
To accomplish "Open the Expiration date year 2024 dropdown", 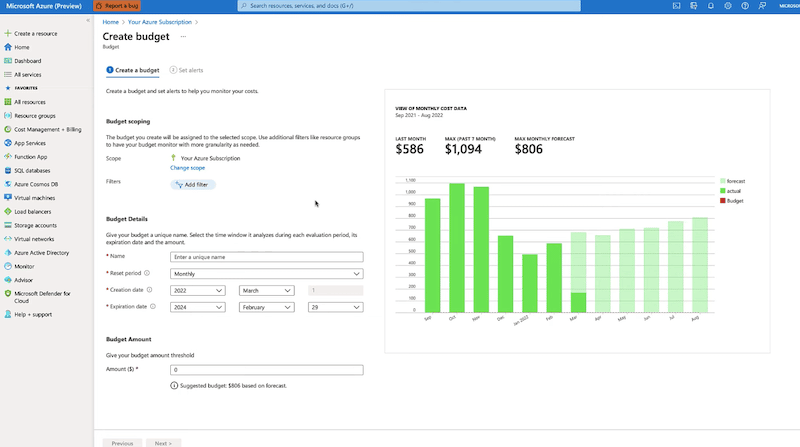I will 197,307.
